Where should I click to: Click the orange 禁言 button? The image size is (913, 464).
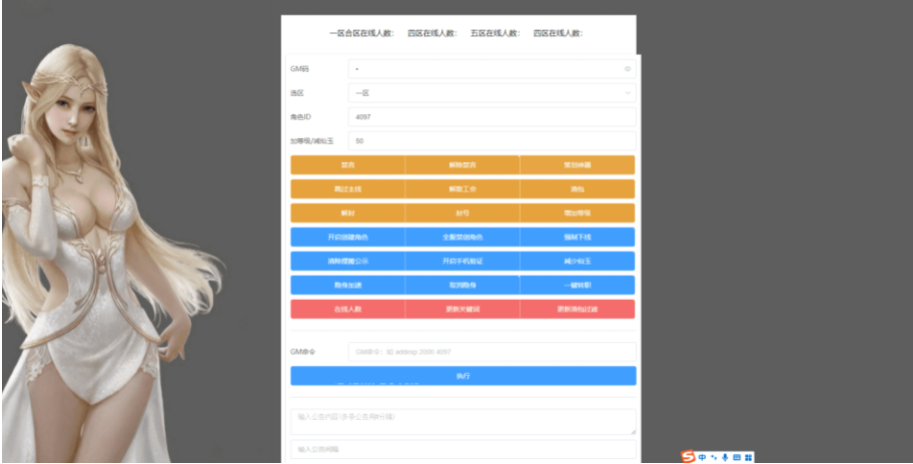point(347,165)
